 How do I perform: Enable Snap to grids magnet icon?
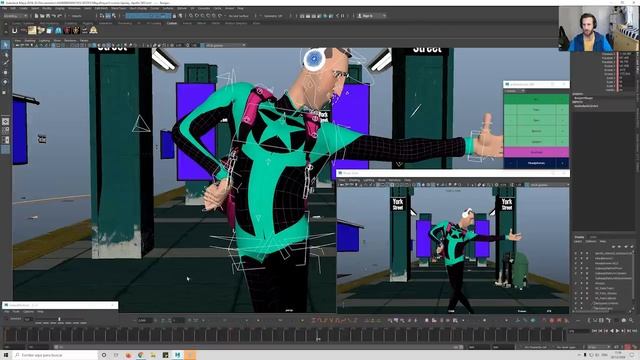[x=191, y=16]
